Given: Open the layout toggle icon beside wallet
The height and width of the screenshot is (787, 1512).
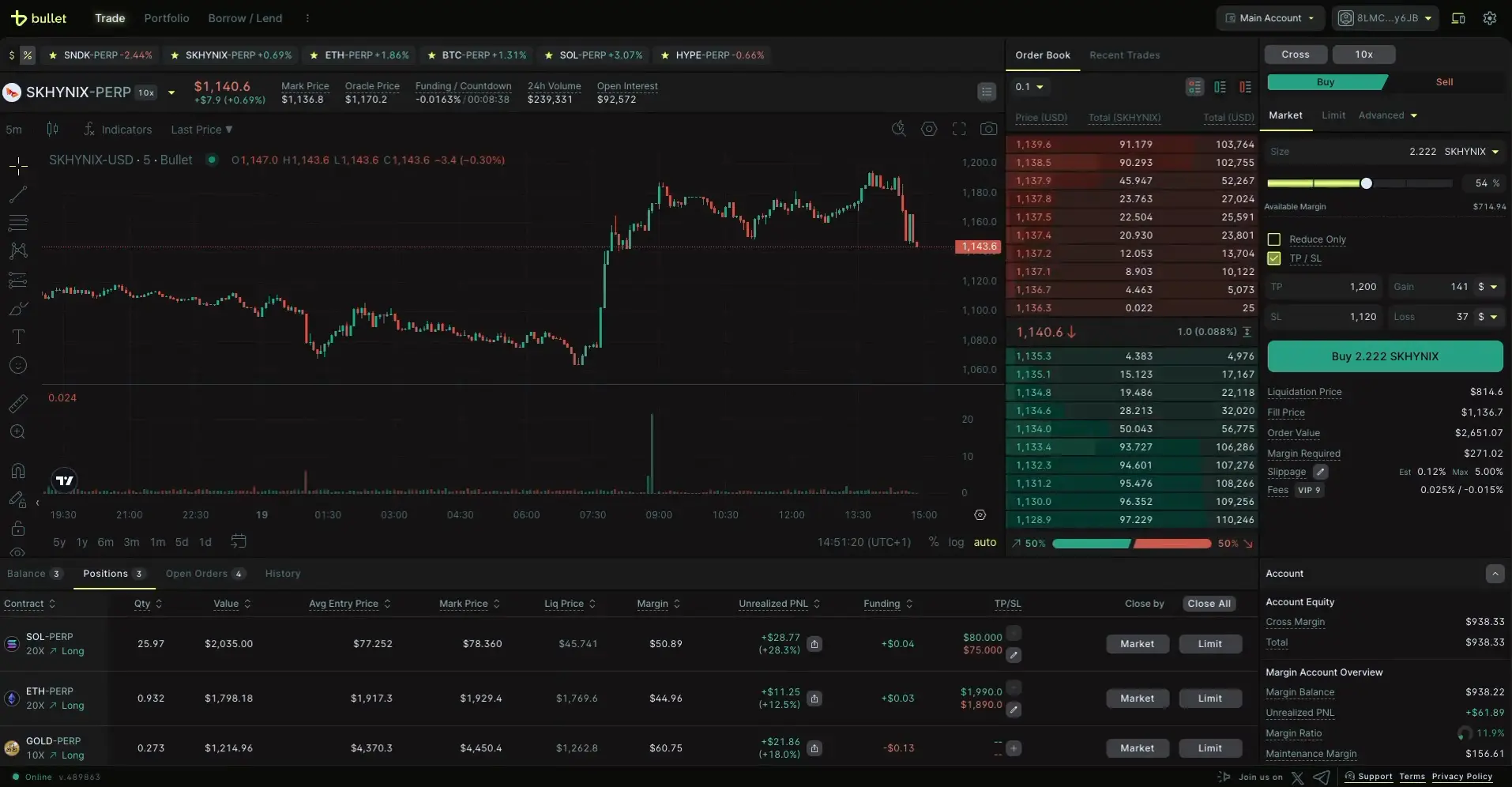Looking at the screenshot, I should 1458,18.
